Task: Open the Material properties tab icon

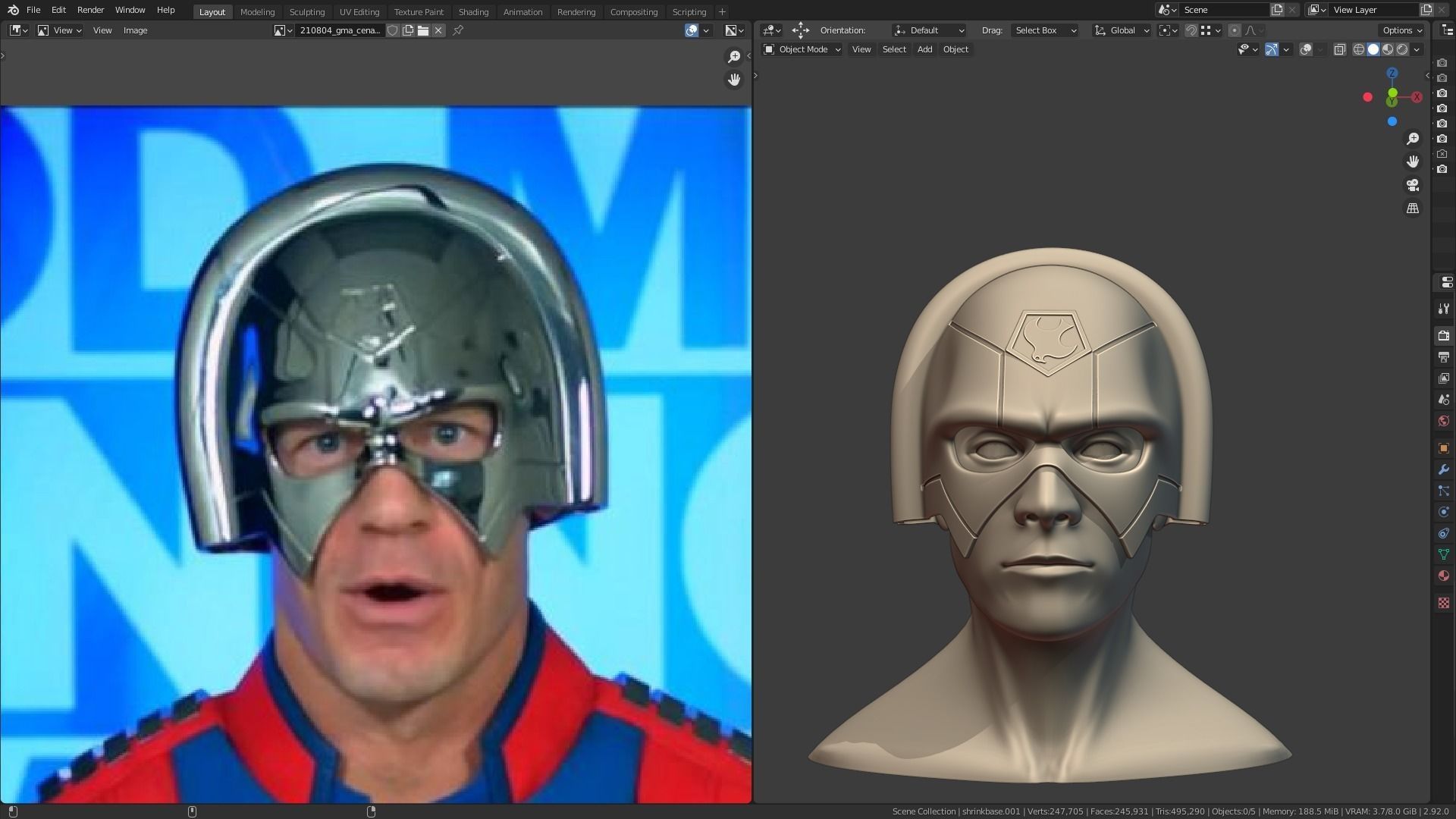Action: [x=1443, y=576]
